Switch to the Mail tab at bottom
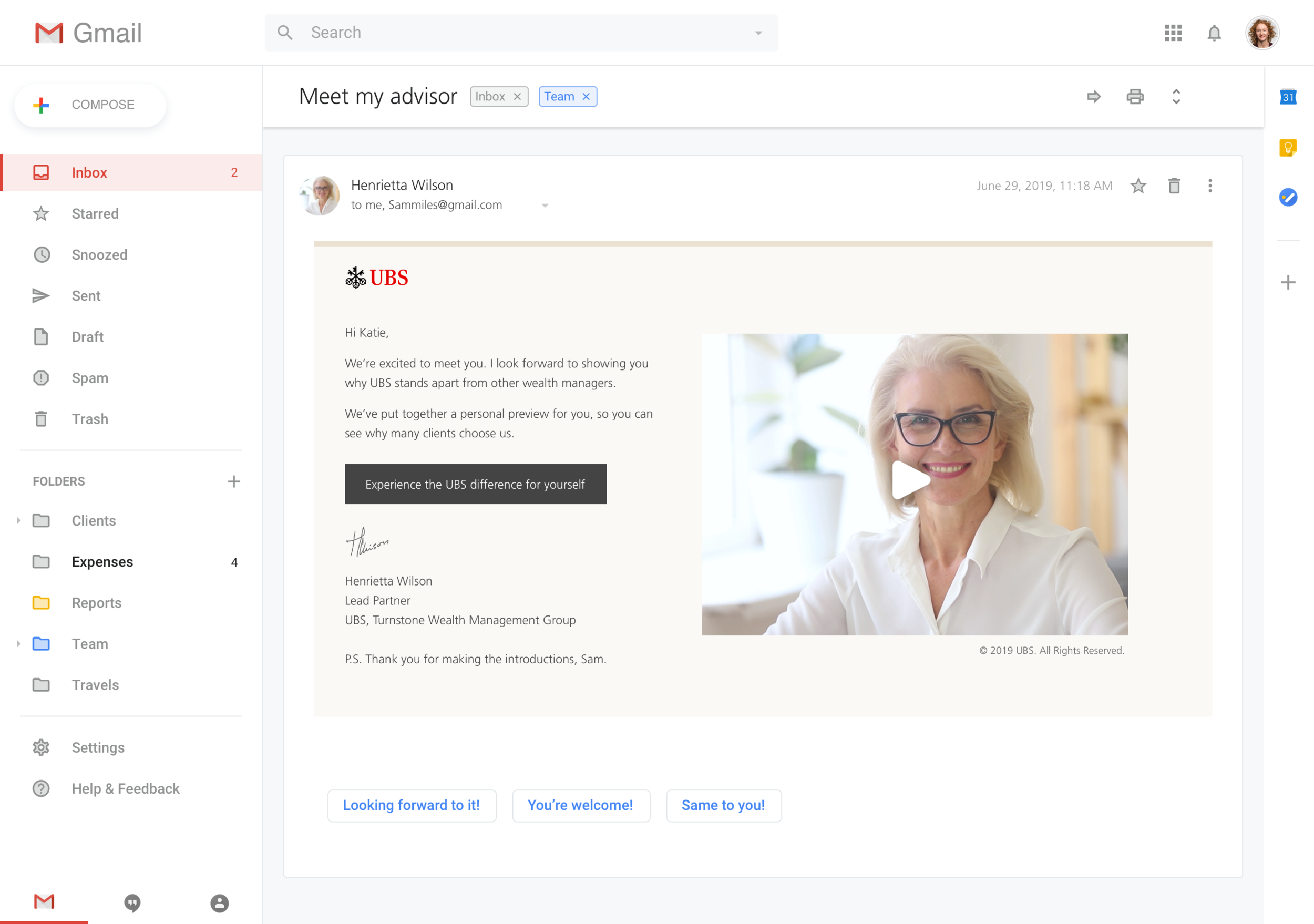1314x924 pixels. (x=44, y=902)
